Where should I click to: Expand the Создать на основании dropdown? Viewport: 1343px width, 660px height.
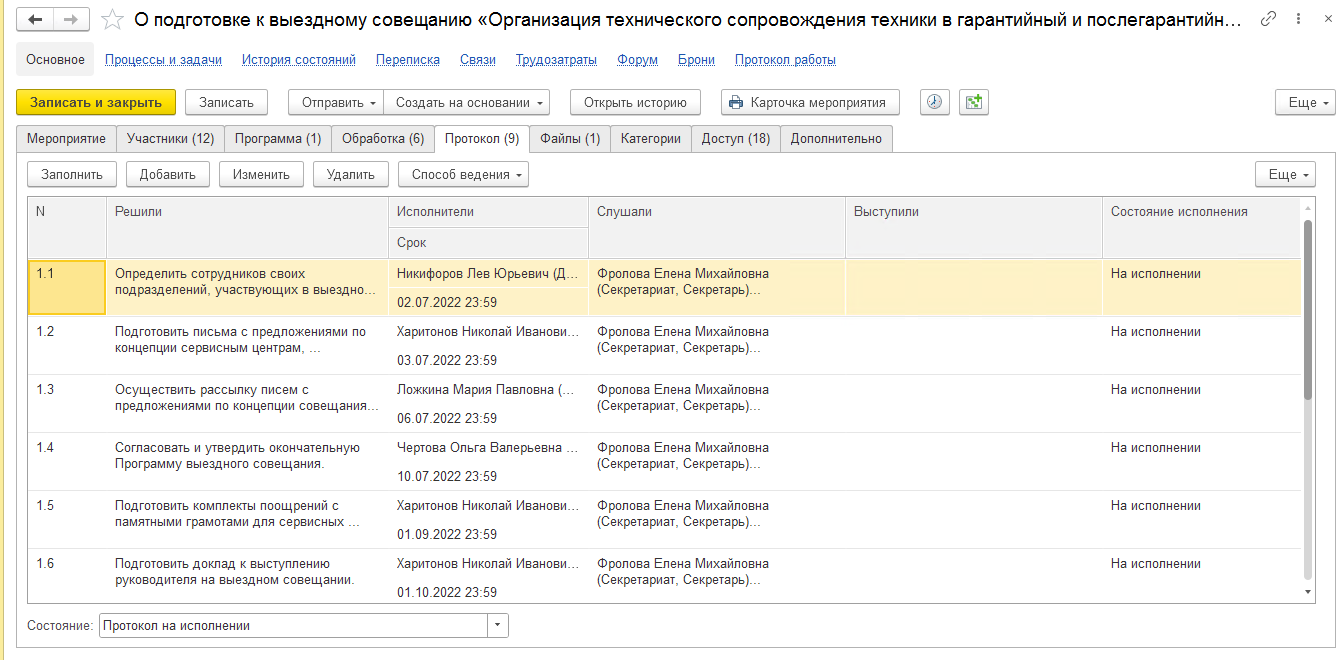pyautogui.click(x=468, y=102)
